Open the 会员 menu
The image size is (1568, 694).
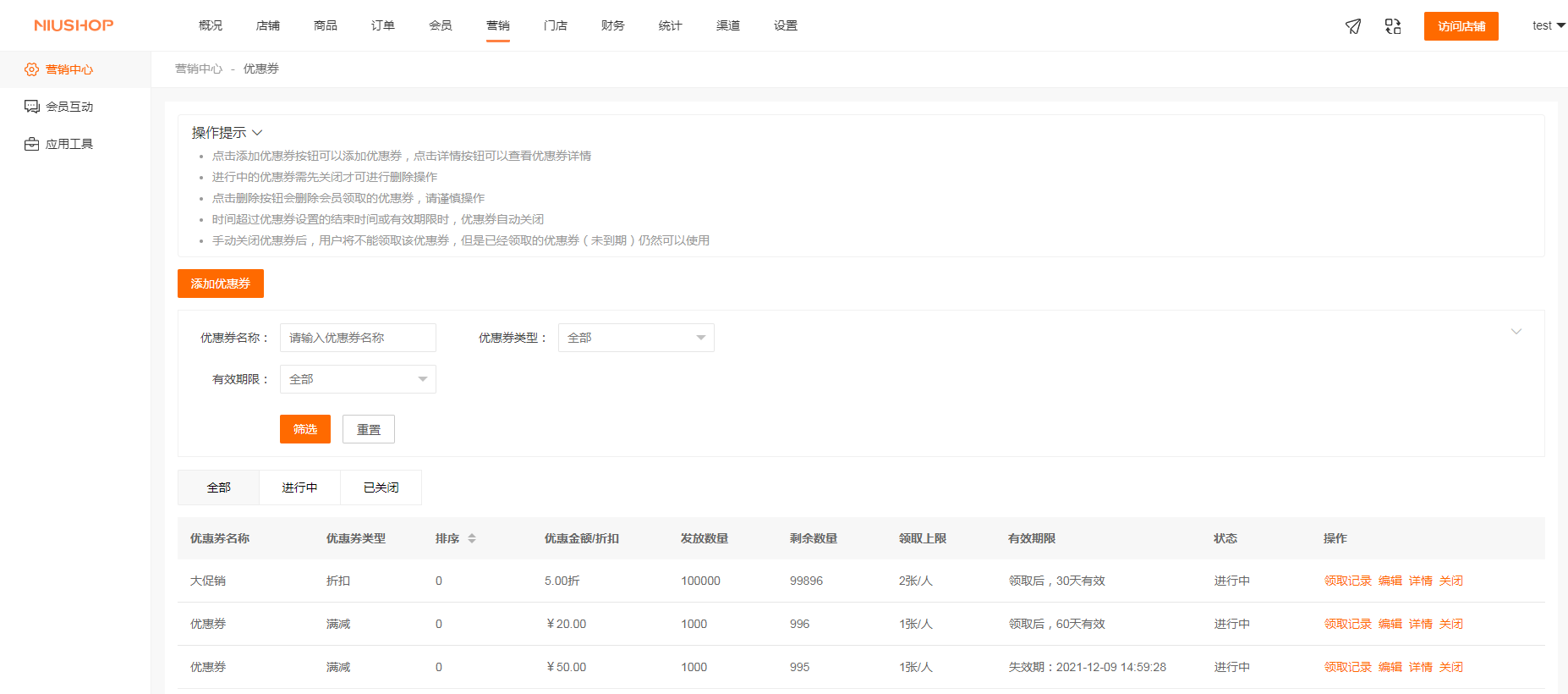pyautogui.click(x=441, y=25)
